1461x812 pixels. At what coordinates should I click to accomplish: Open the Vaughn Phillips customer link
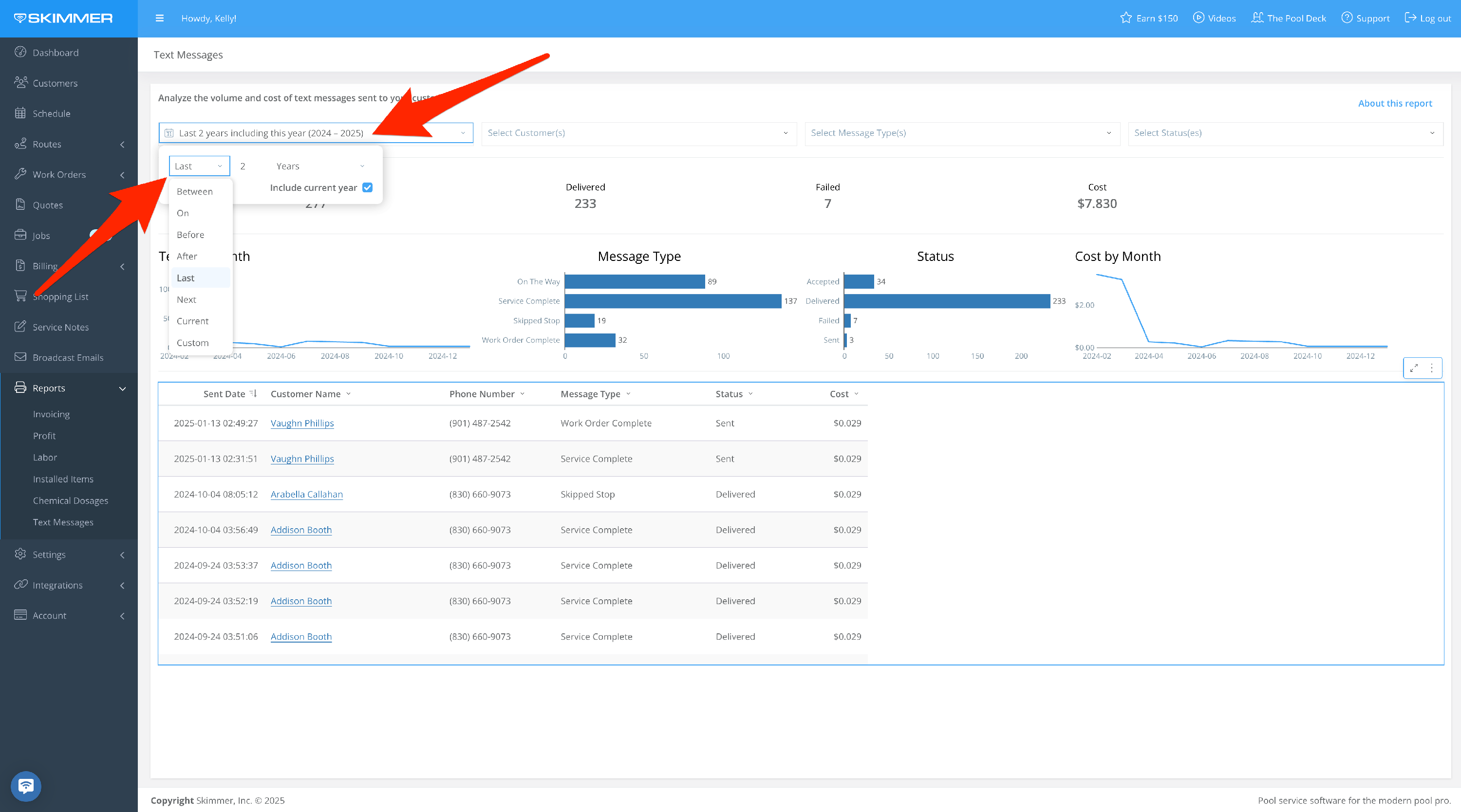tap(302, 423)
